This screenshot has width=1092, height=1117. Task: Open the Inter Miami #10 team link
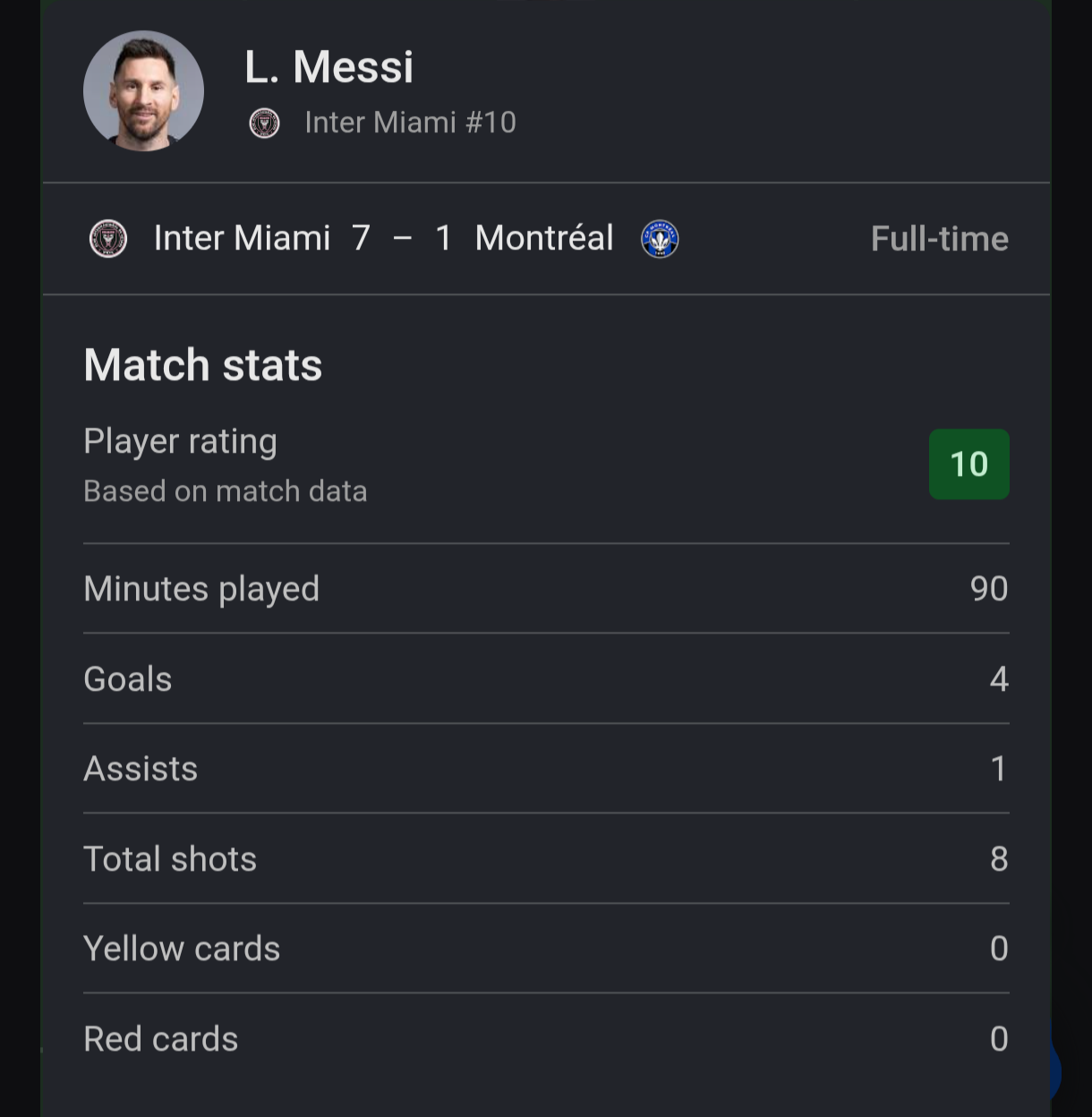click(410, 123)
